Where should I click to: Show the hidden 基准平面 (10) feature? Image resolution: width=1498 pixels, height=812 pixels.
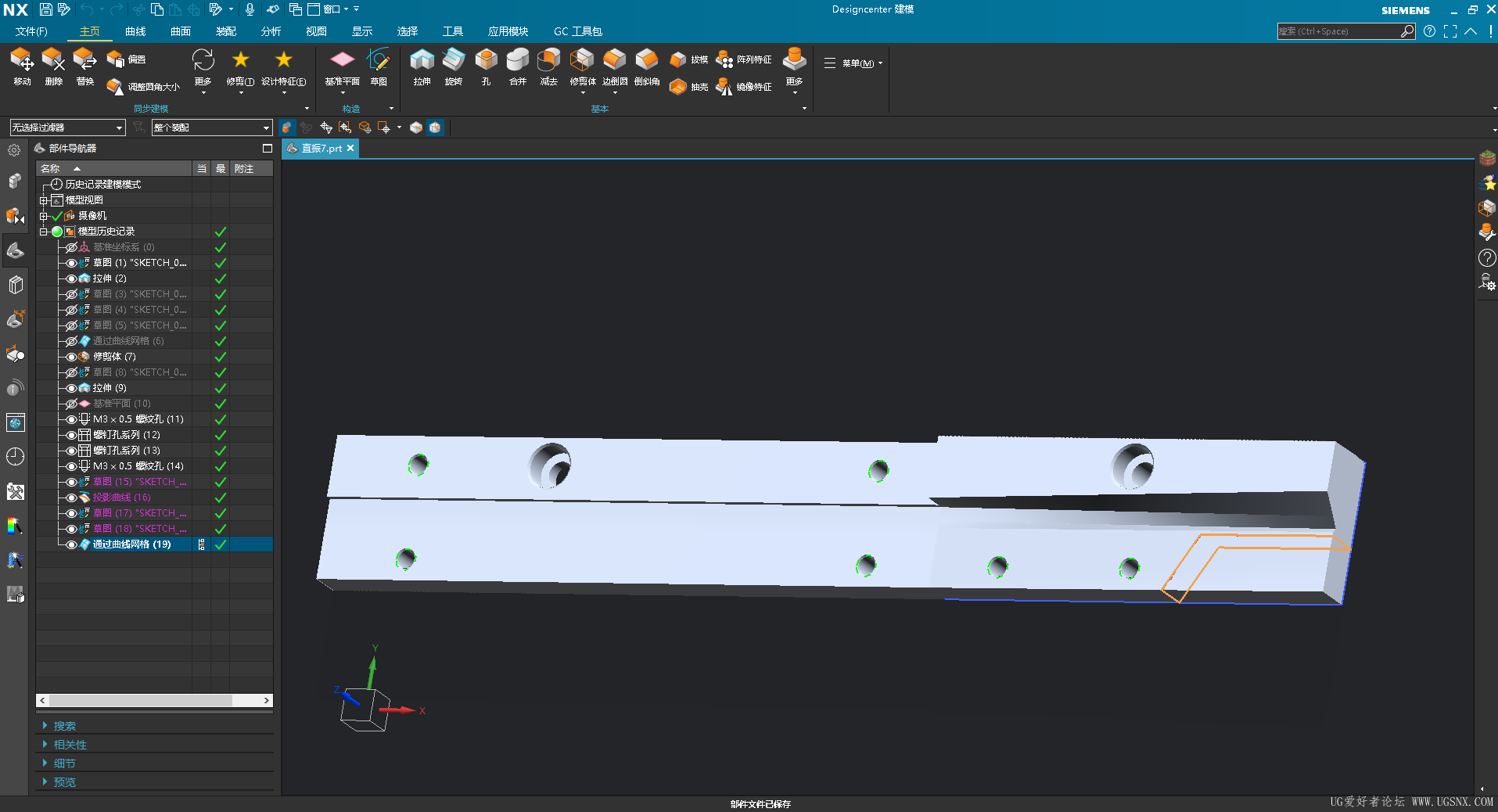(71, 404)
